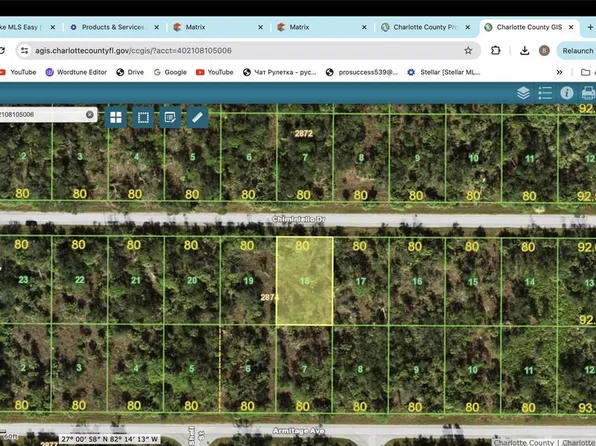
Task: Open the notes and draw tool
Action: click(170, 117)
